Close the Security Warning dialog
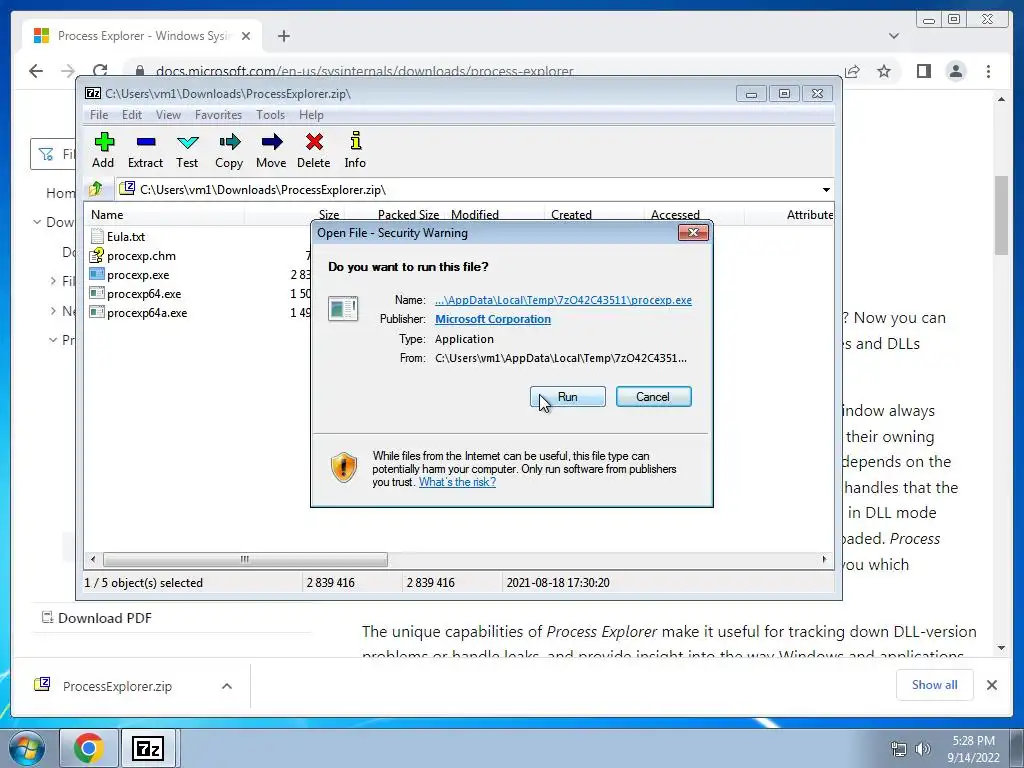The width and height of the screenshot is (1024, 768). pos(693,232)
